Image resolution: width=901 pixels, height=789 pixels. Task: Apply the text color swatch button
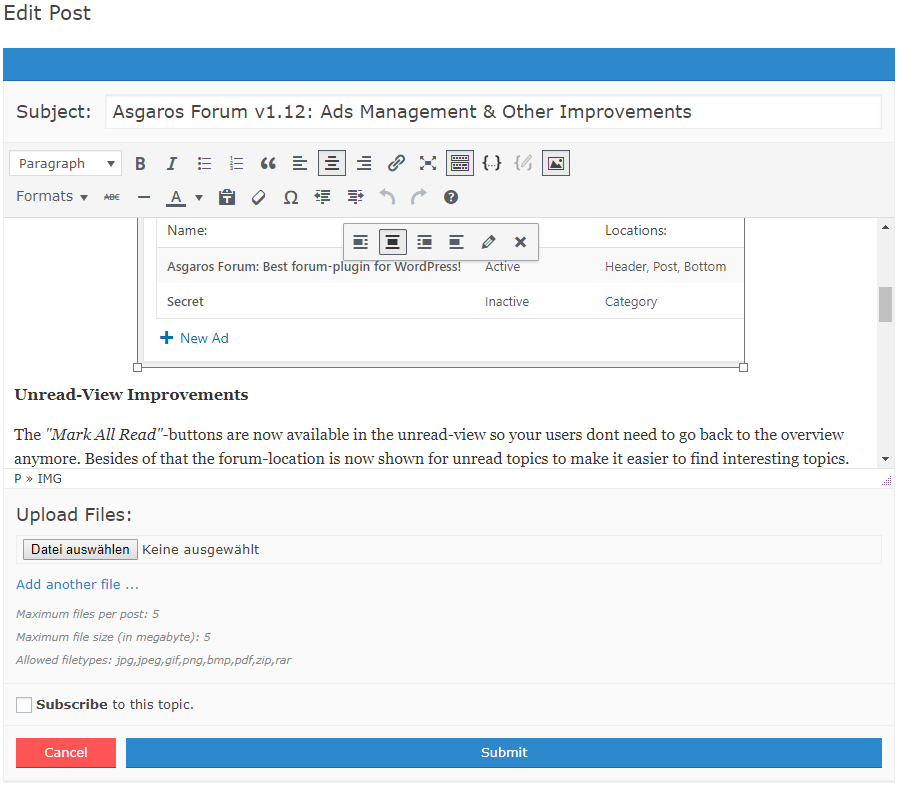pyautogui.click(x=176, y=197)
